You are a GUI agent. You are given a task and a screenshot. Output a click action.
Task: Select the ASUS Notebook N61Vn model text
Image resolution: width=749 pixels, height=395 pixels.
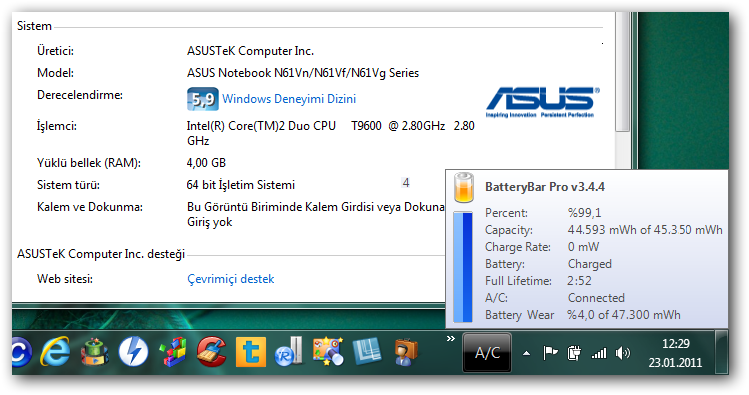tap(303, 73)
